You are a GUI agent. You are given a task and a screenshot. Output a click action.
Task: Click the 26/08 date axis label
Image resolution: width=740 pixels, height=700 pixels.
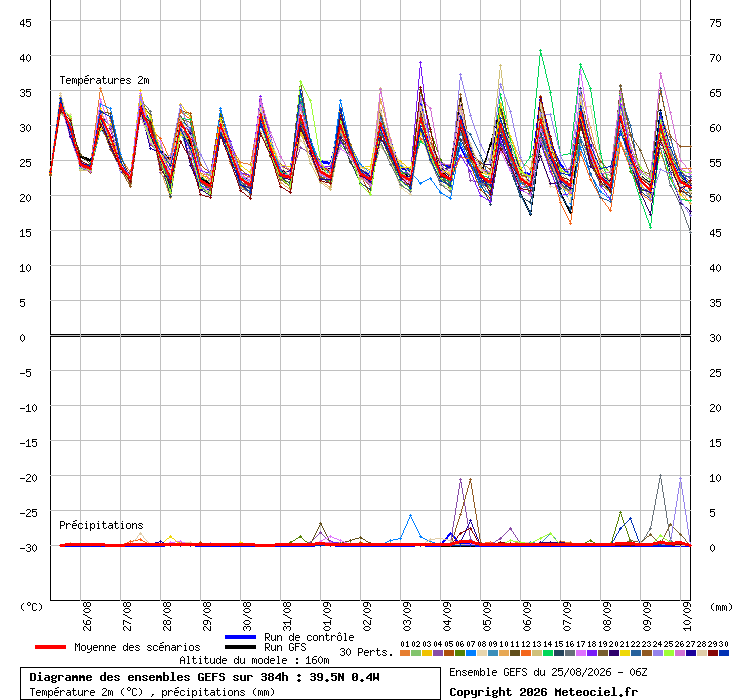[87, 616]
